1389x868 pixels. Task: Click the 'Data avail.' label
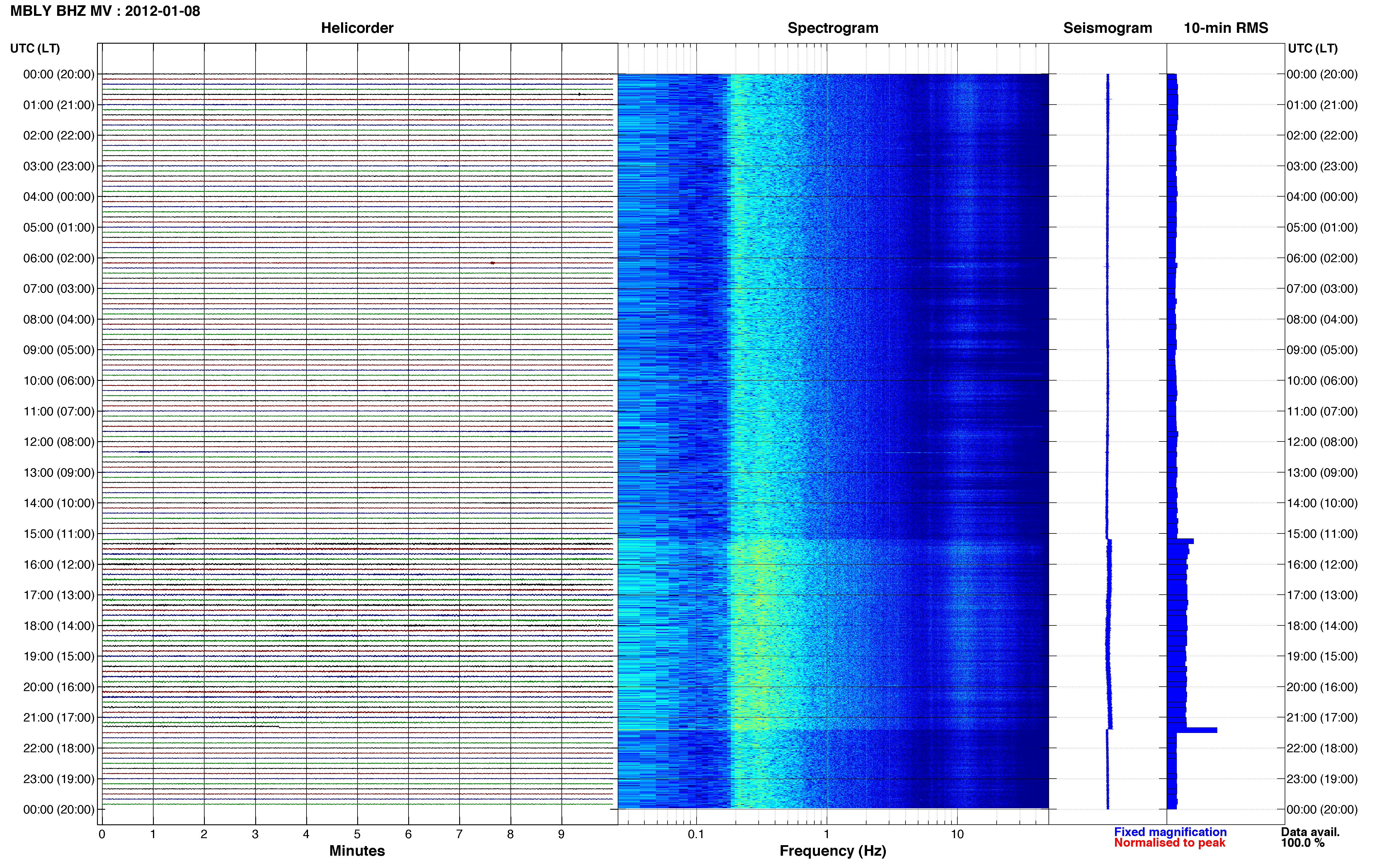coord(1310,832)
